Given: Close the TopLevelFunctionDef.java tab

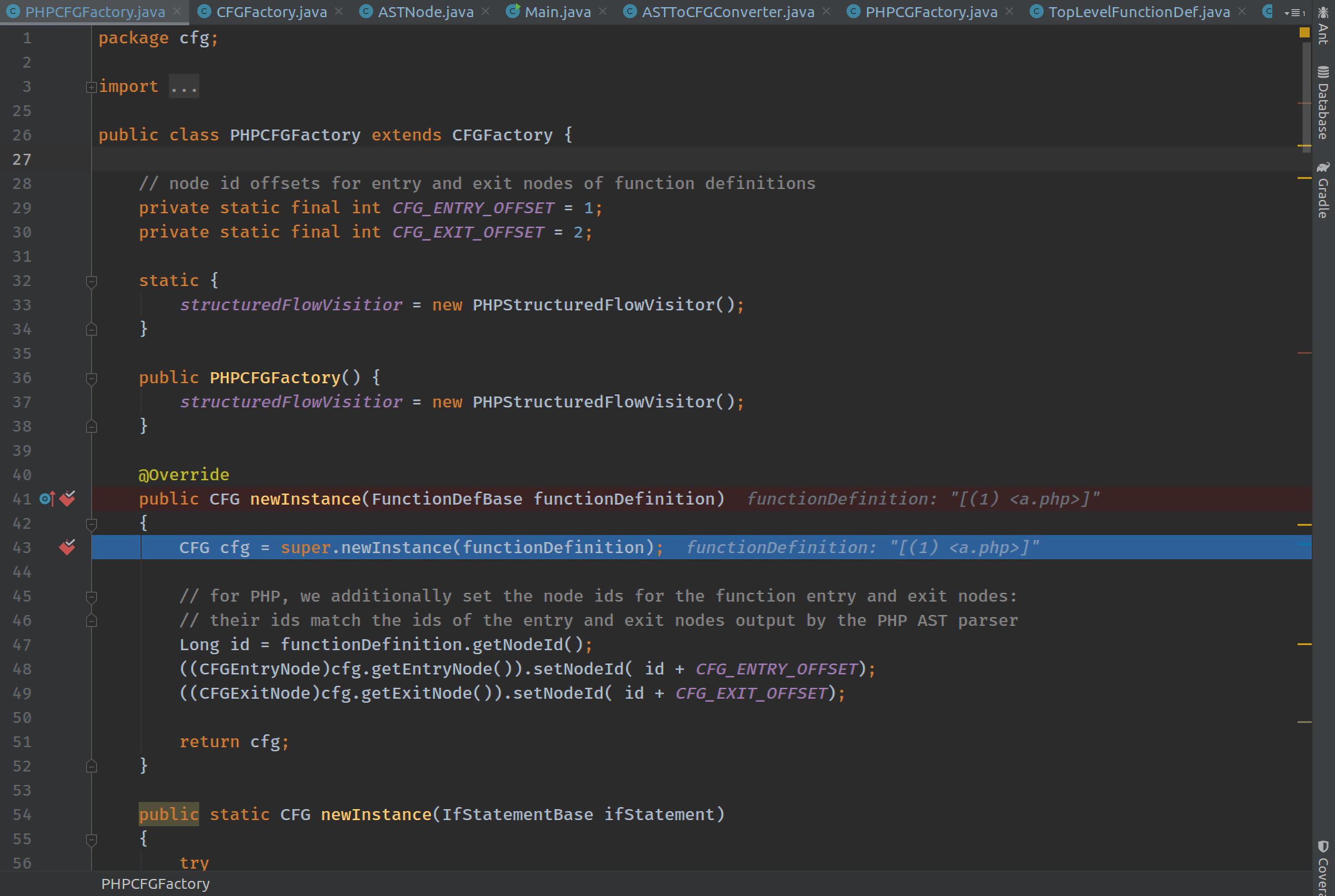Looking at the screenshot, I should pyautogui.click(x=1242, y=12).
